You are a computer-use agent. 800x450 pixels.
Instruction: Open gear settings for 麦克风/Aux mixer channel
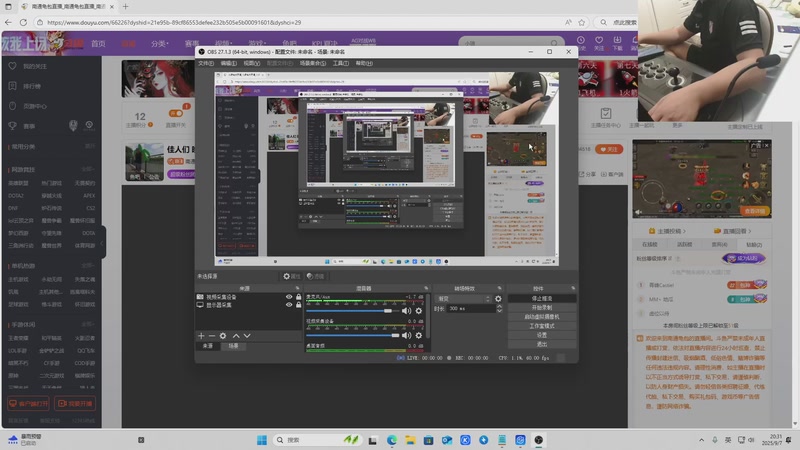[x=419, y=311]
